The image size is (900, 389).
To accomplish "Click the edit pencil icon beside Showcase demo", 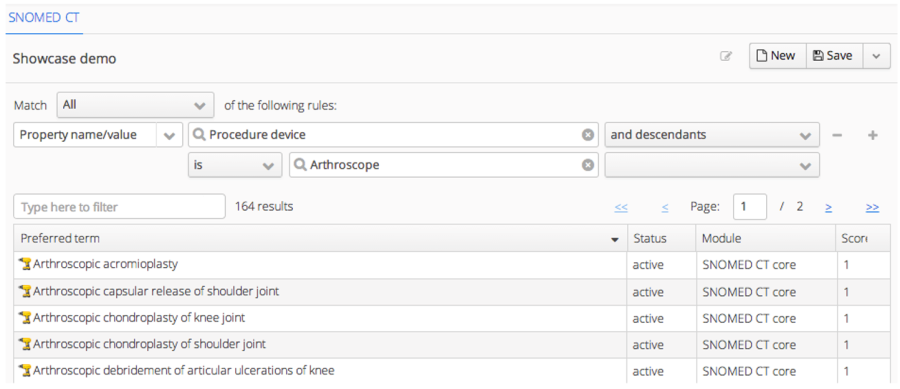I will tap(726, 56).
